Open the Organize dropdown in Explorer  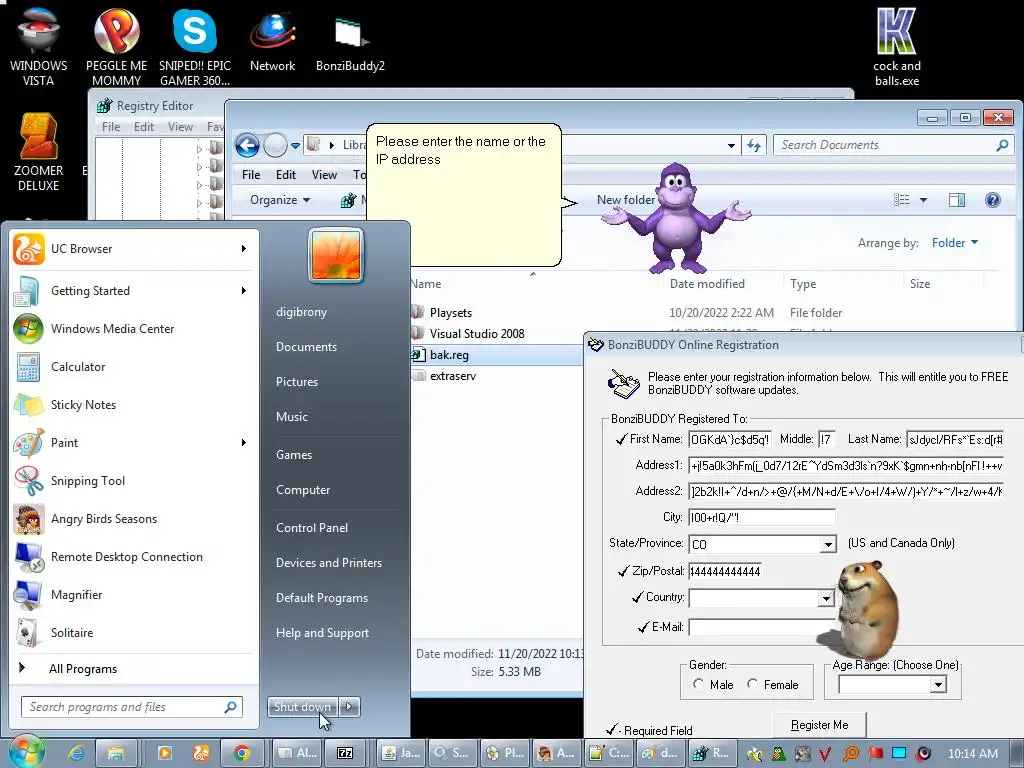280,200
